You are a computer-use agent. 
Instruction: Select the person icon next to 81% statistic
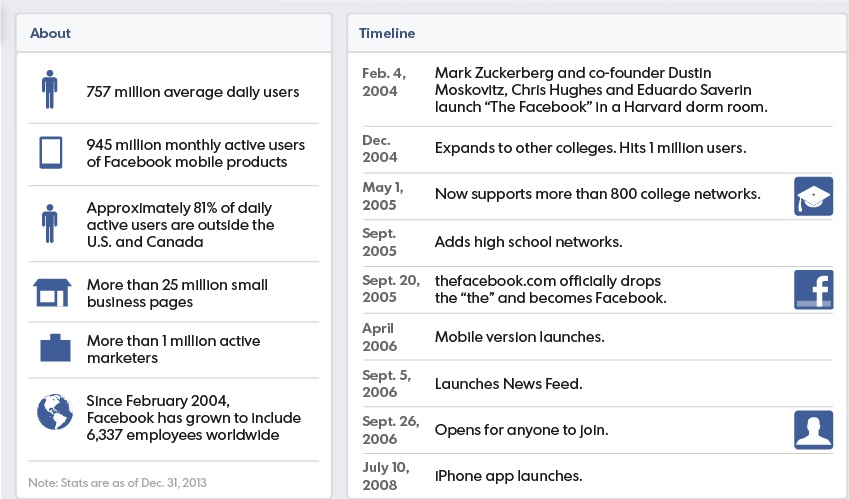(x=49, y=223)
